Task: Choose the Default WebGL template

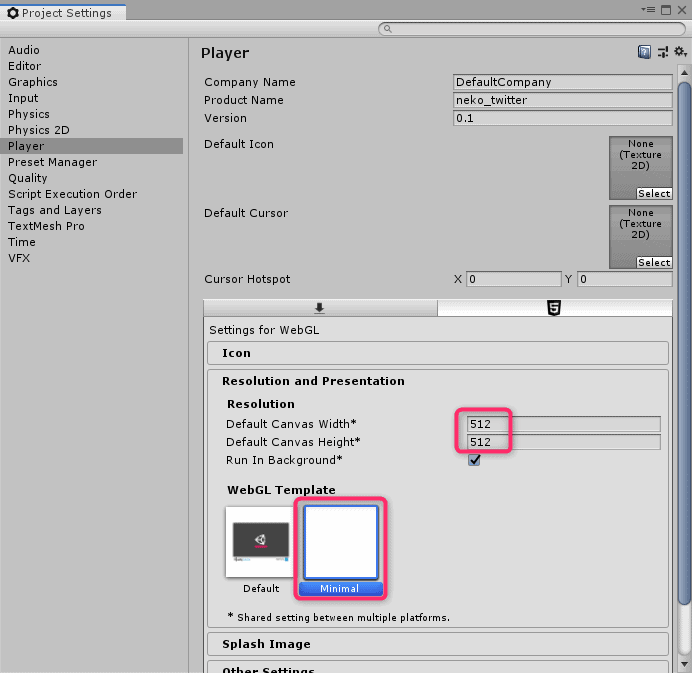Action: pyautogui.click(x=259, y=543)
